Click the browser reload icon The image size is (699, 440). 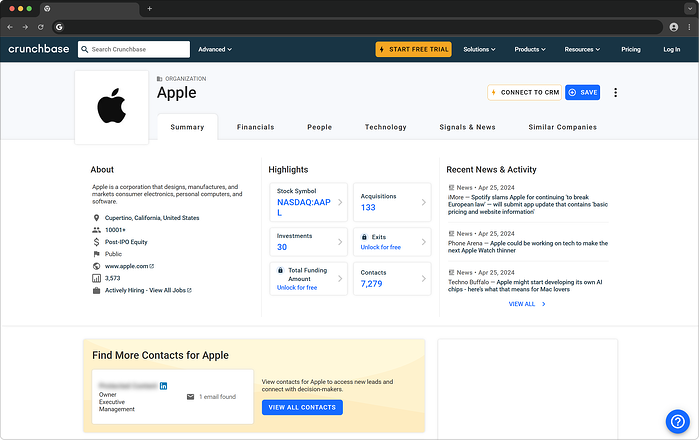coord(39,26)
